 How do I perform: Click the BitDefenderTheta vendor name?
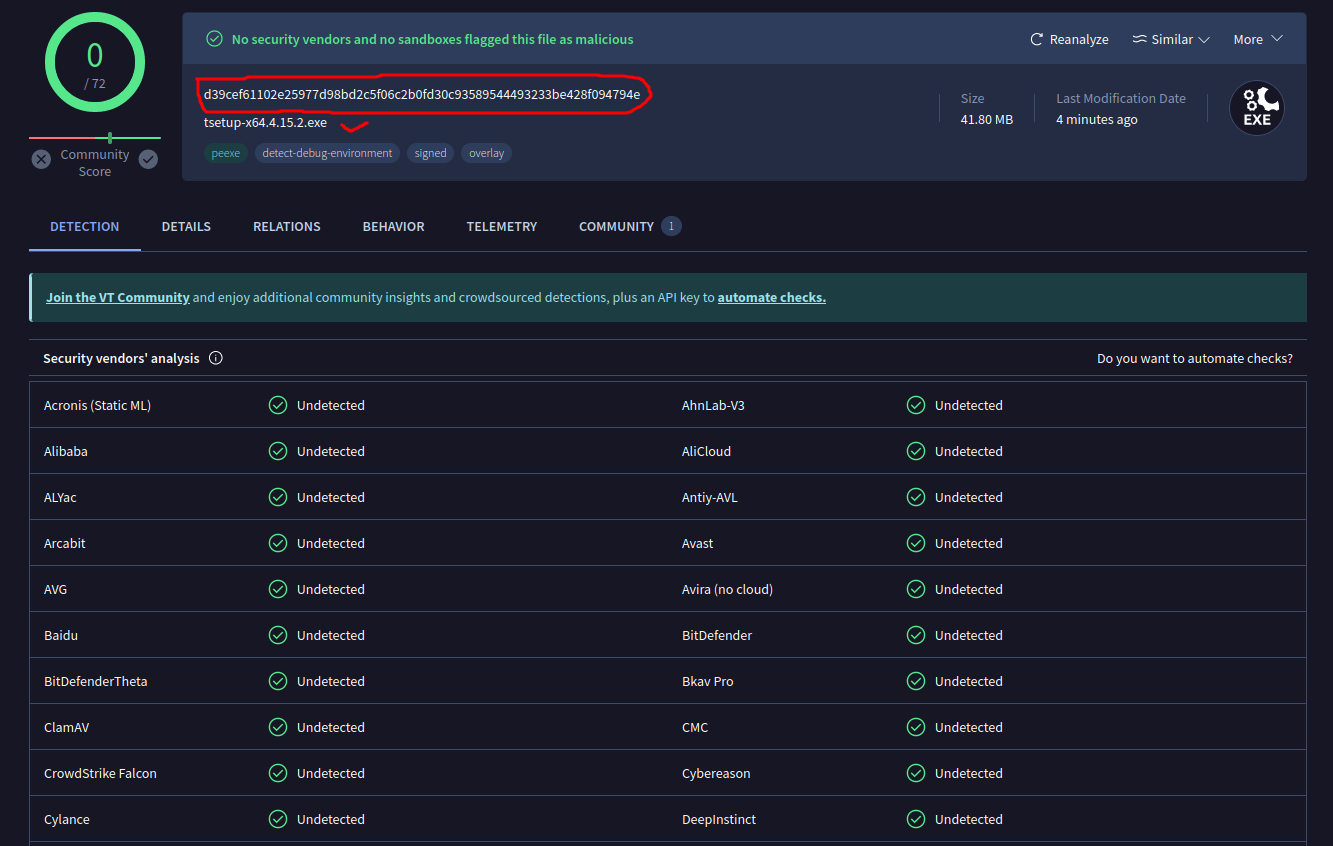[95, 681]
